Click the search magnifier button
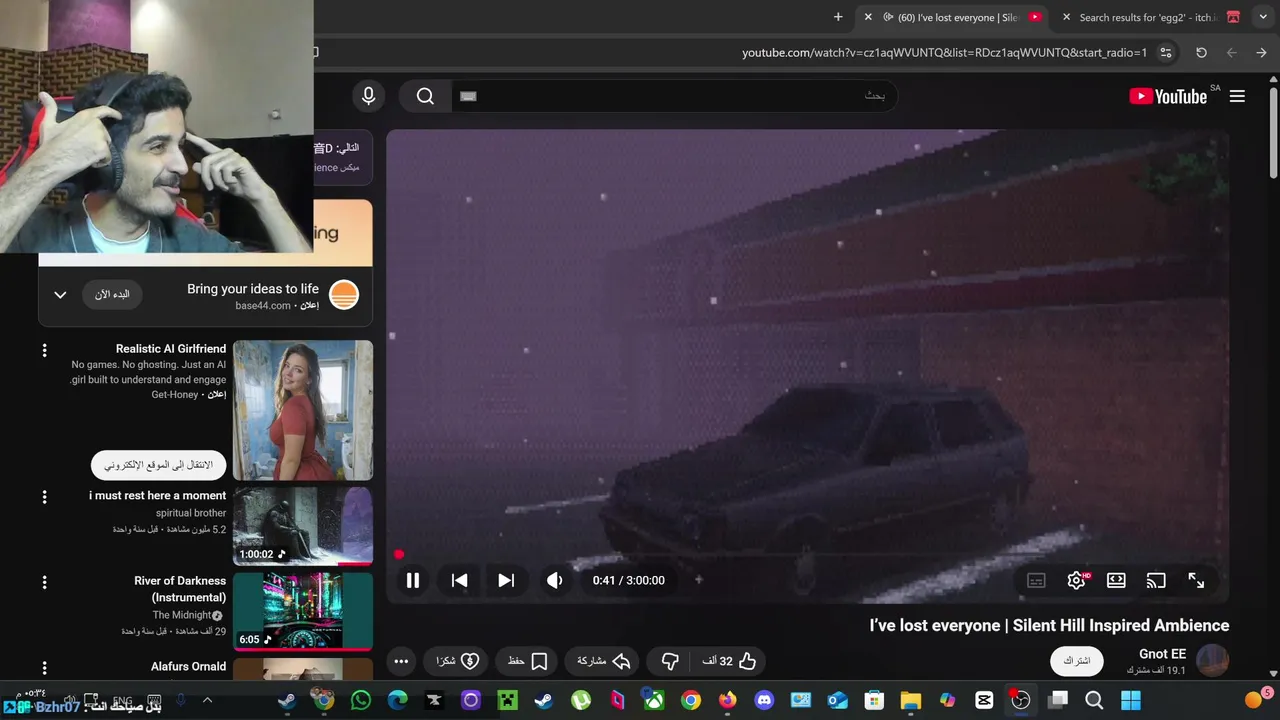 click(425, 96)
